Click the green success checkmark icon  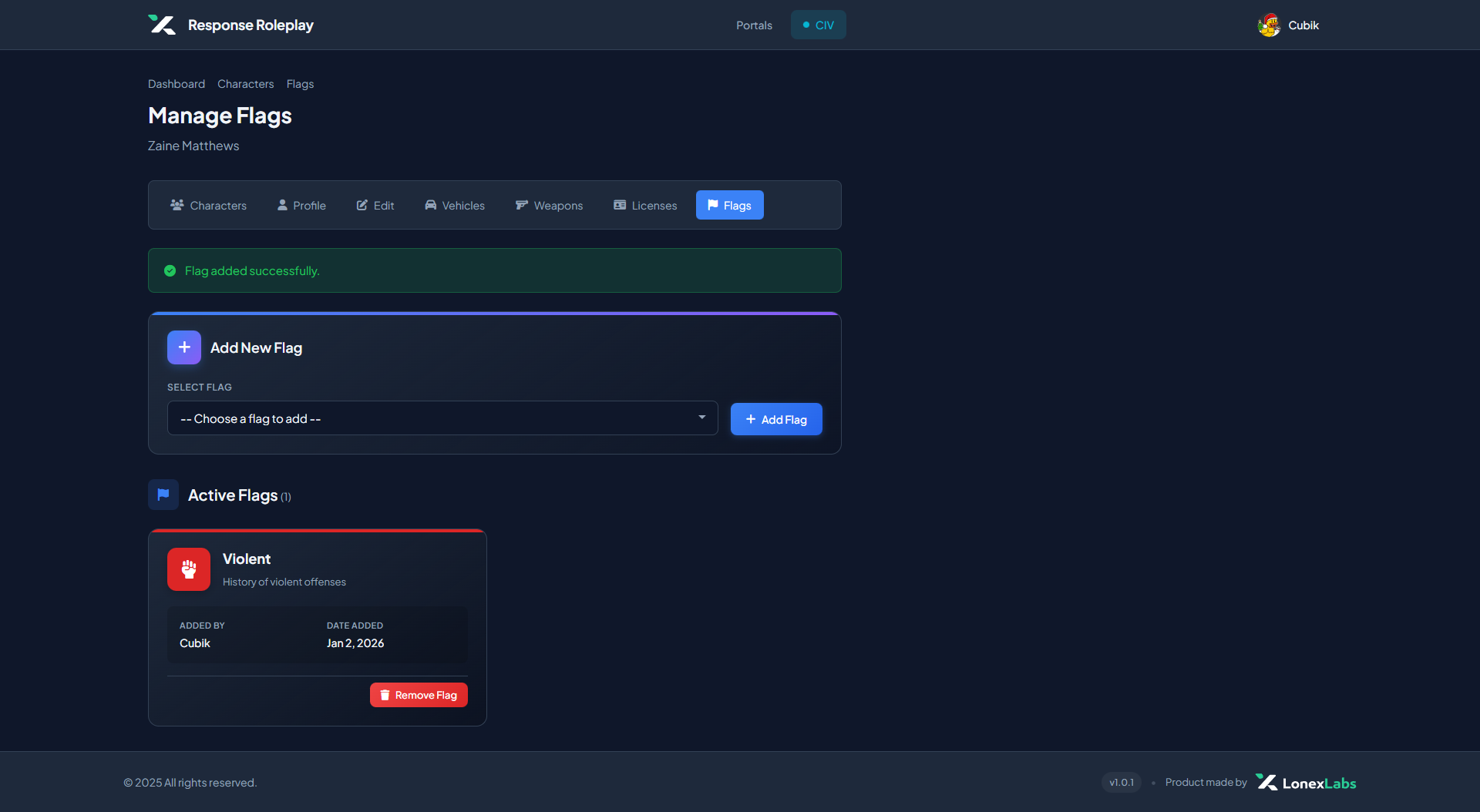[x=170, y=271]
